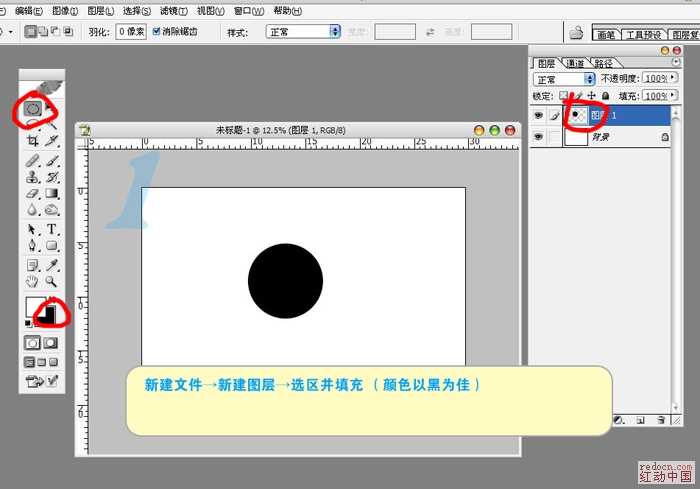Select the Type (T) tool
This screenshot has width=700, height=489.
click(x=52, y=229)
